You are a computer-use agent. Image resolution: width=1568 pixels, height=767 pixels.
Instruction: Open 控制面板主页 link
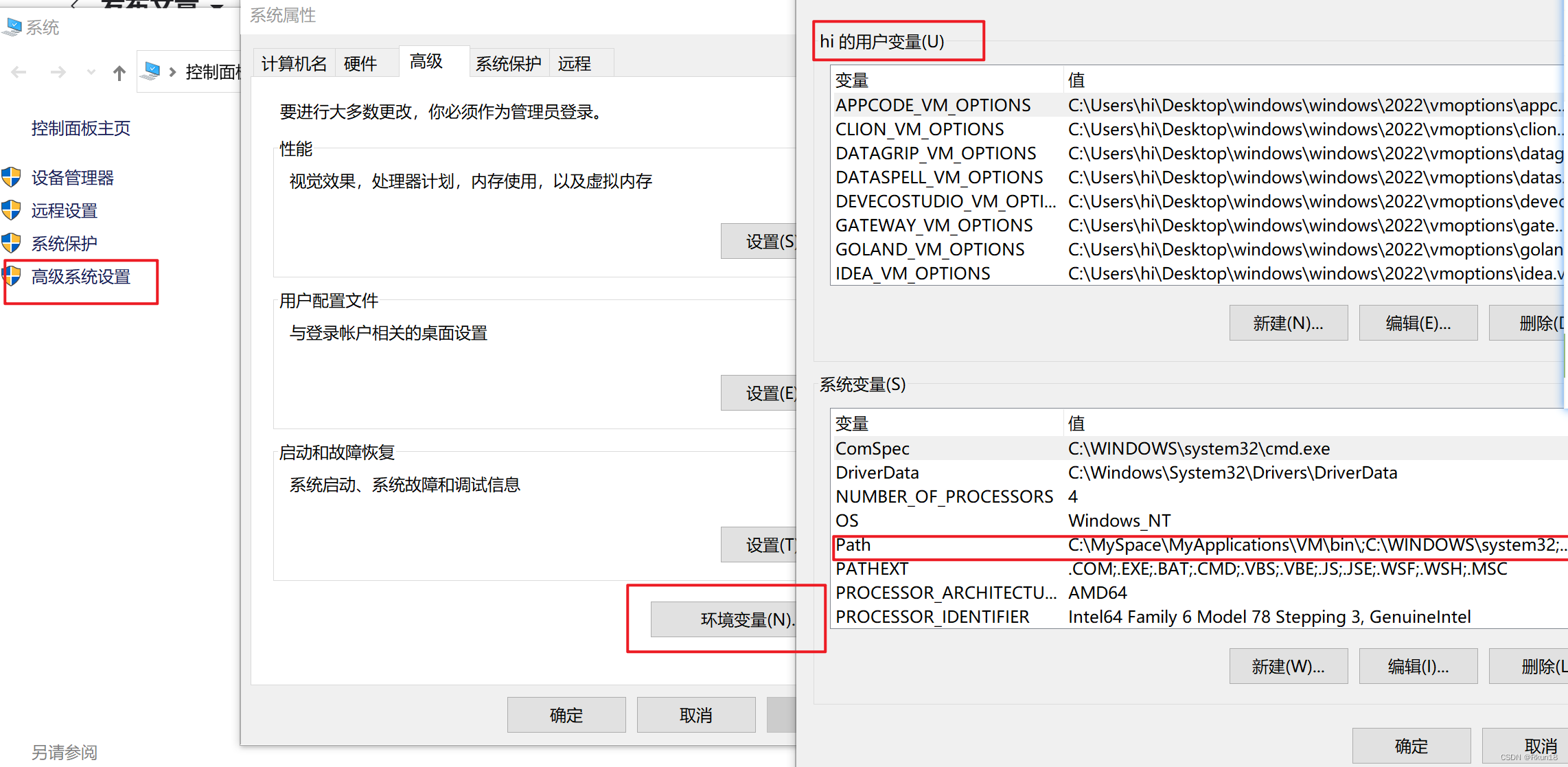80,128
